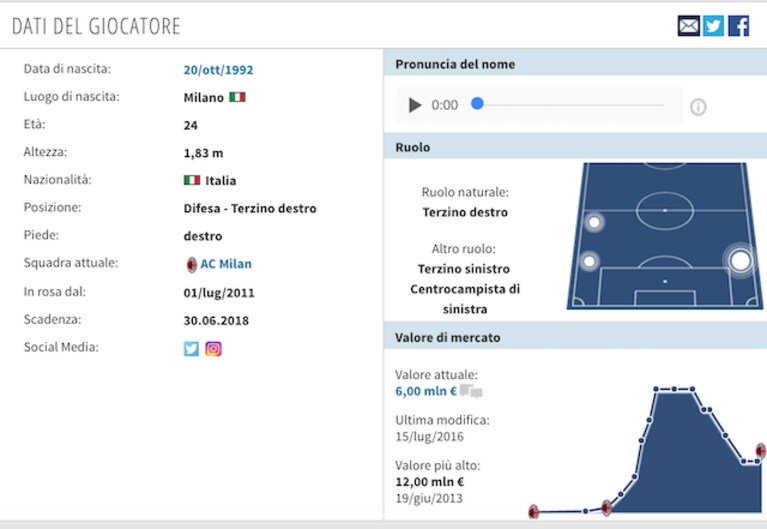Select the main right-back position marker on pitch
This screenshot has height=529, width=767.
click(x=741, y=260)
